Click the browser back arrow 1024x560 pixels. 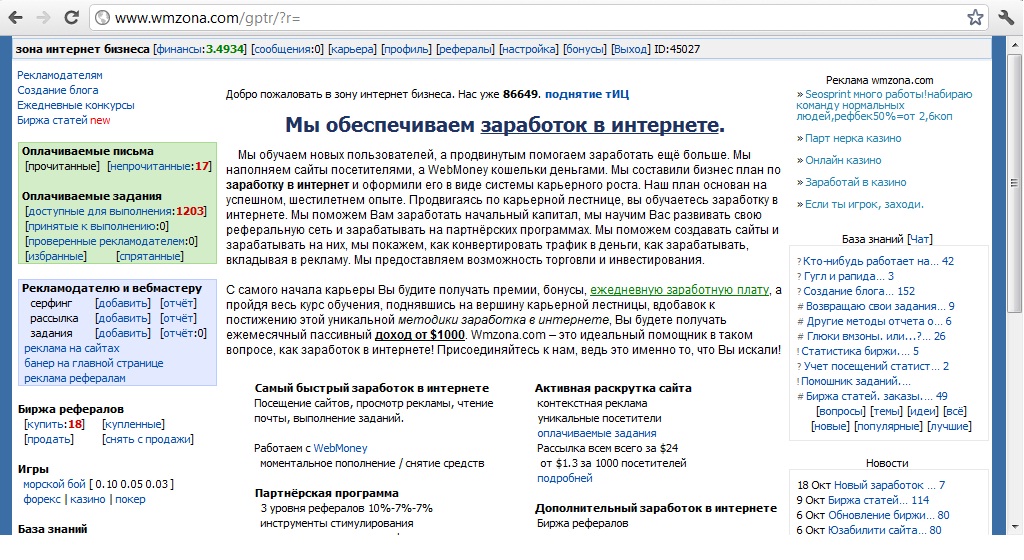coord(16,18)
